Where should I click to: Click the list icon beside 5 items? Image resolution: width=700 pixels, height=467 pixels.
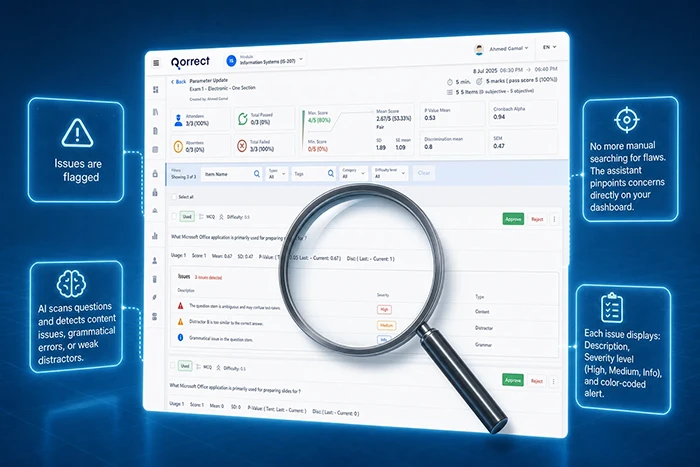click(x=450, y=92)
